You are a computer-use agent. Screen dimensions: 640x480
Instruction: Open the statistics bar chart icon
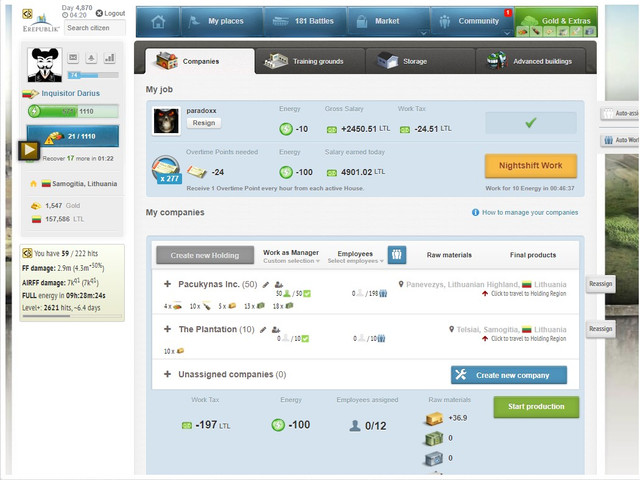tap(109, 58)
